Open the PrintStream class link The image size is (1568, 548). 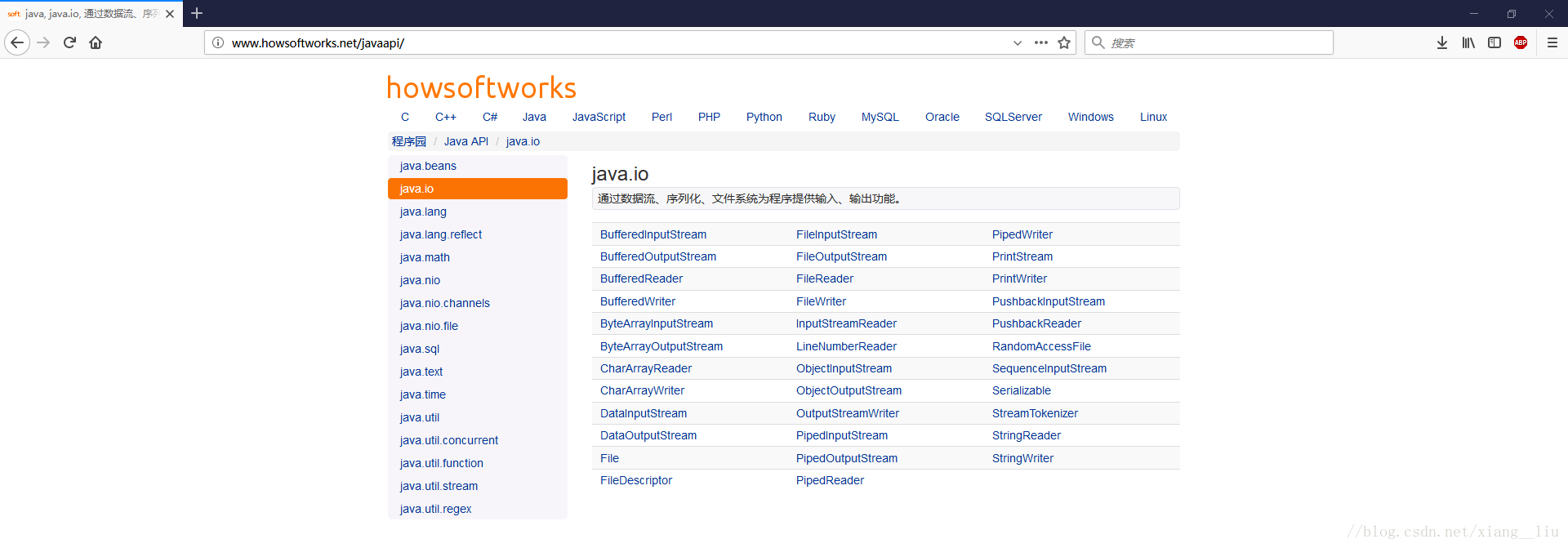click(x=1022, y=256)
